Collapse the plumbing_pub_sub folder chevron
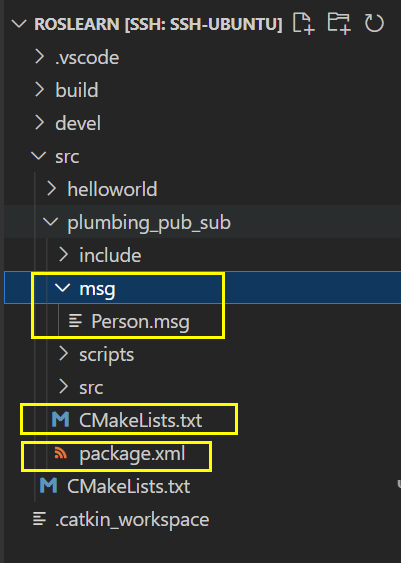This screenshot has width=401, height=563. click(50, 222)
